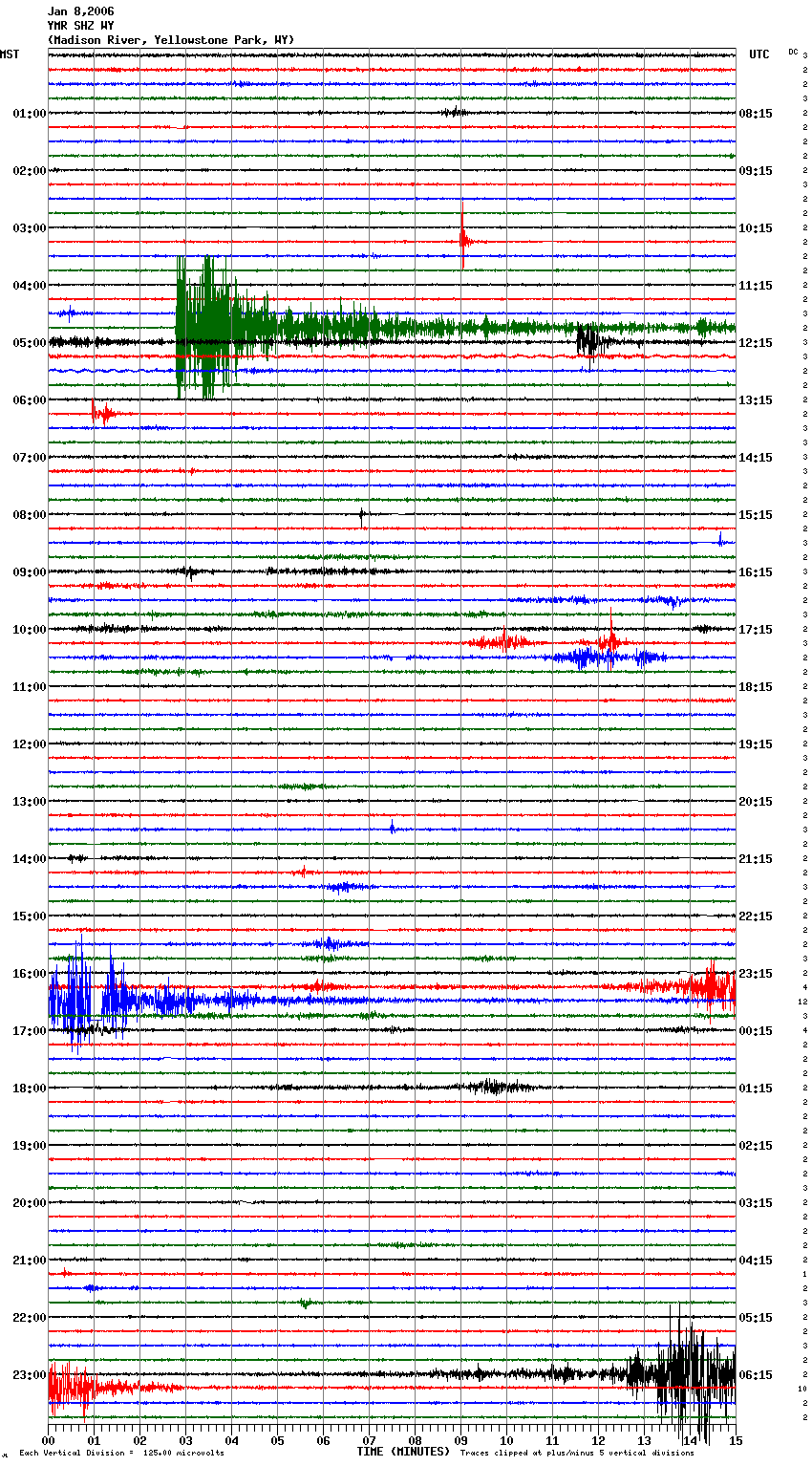Screen dimensions: 812x1466
Task: Select the "10:00" MST row label
Action: click(x=30, y=630)
